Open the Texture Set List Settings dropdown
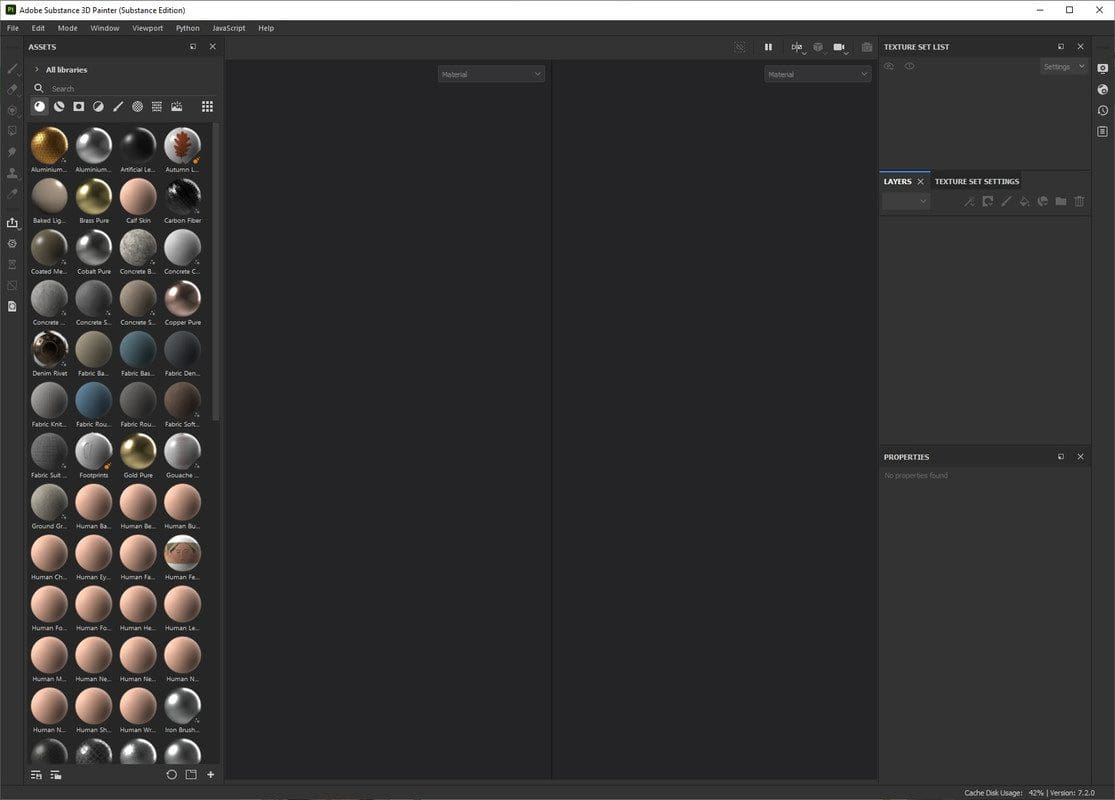 tap(1064, 67)
